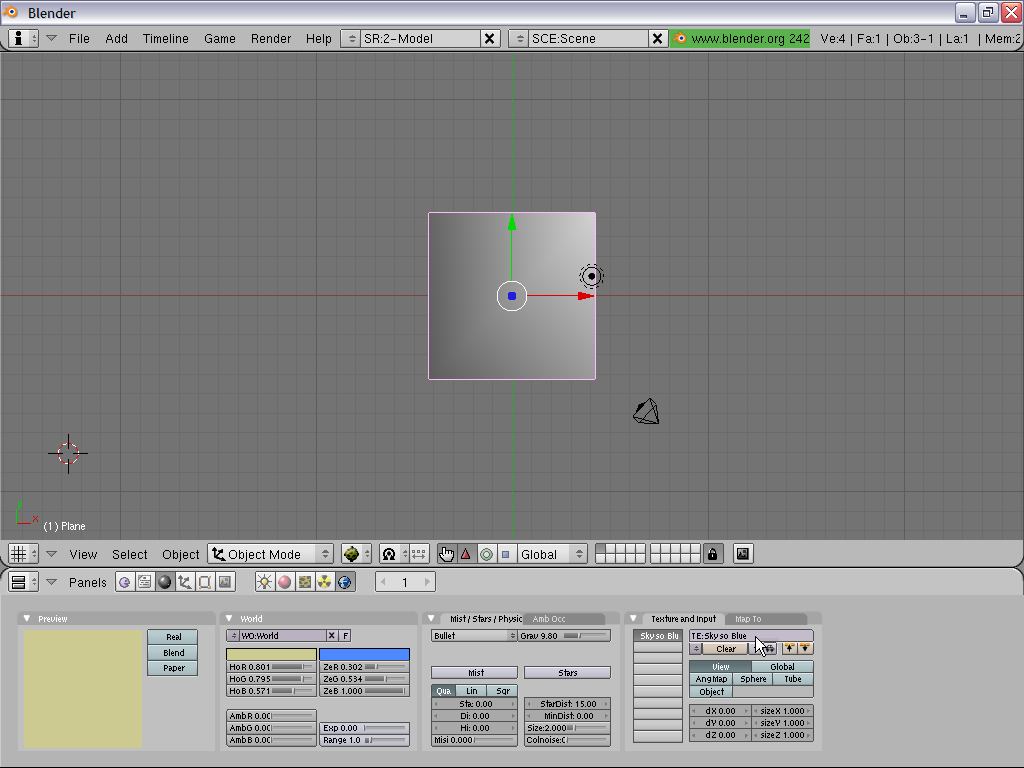The height and width of the screenshot is (768, 1024).
Task: Switch to the Map To tab
Action: point(748,619)
